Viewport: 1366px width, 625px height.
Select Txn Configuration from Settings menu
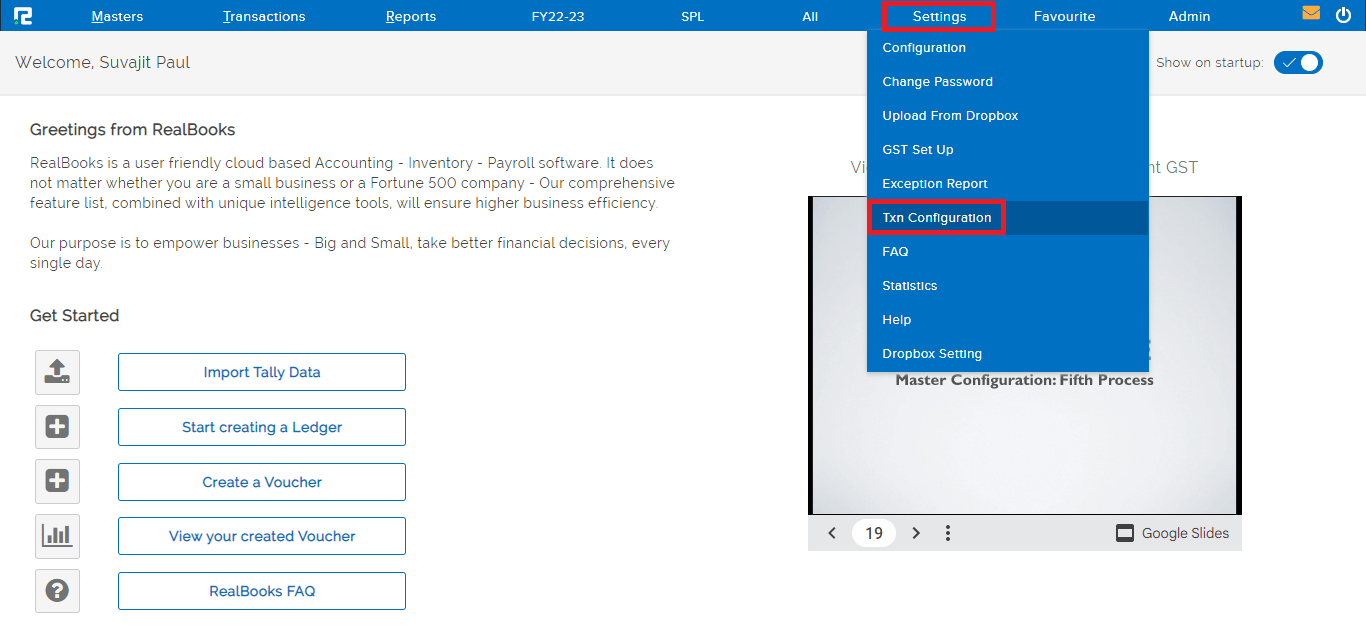(937, 218)
